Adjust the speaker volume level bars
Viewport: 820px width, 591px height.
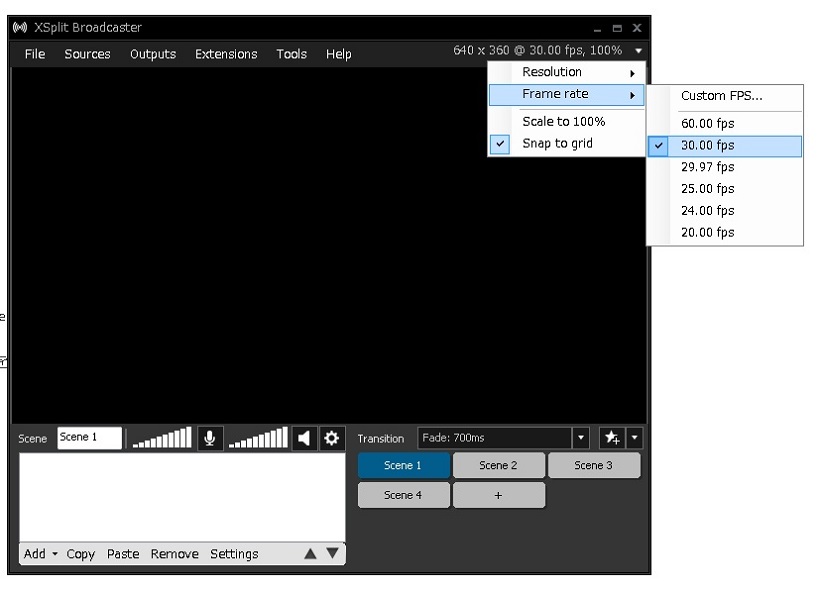tap(258, 438)
